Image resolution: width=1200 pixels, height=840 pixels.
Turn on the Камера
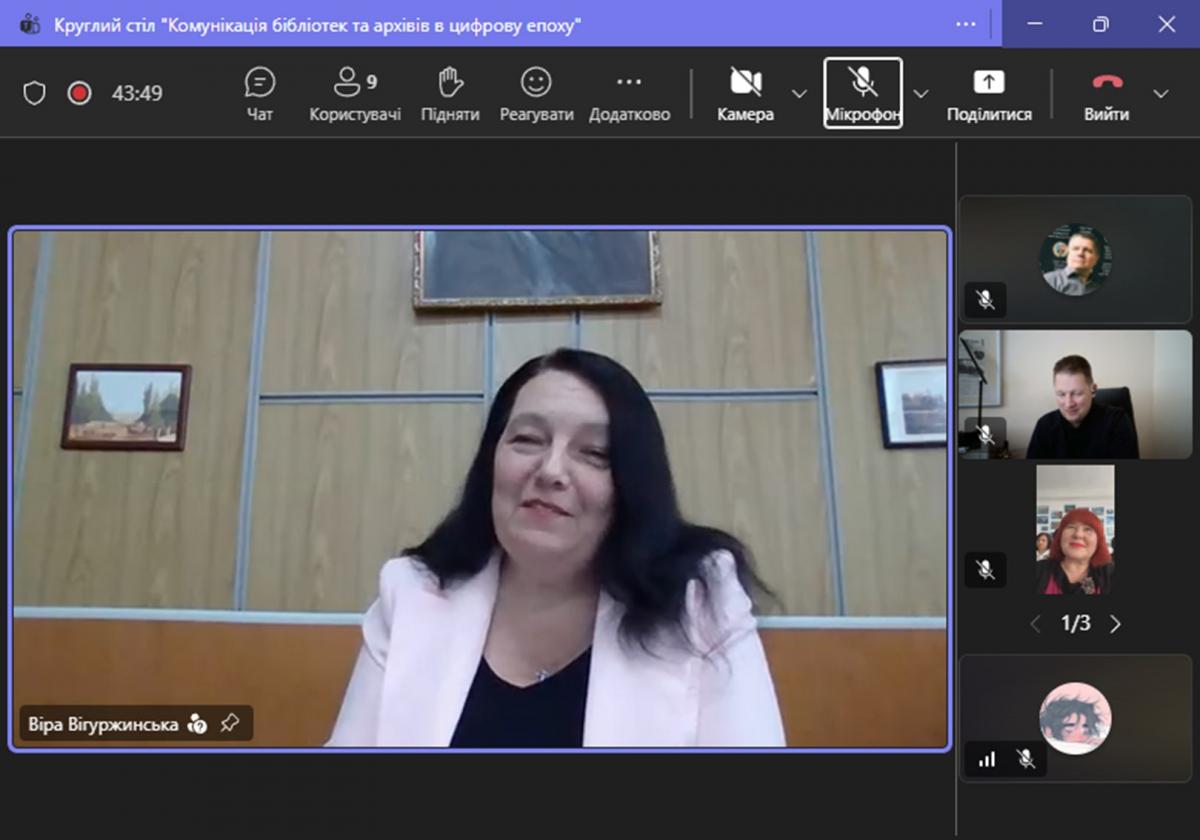click(745, 93)
